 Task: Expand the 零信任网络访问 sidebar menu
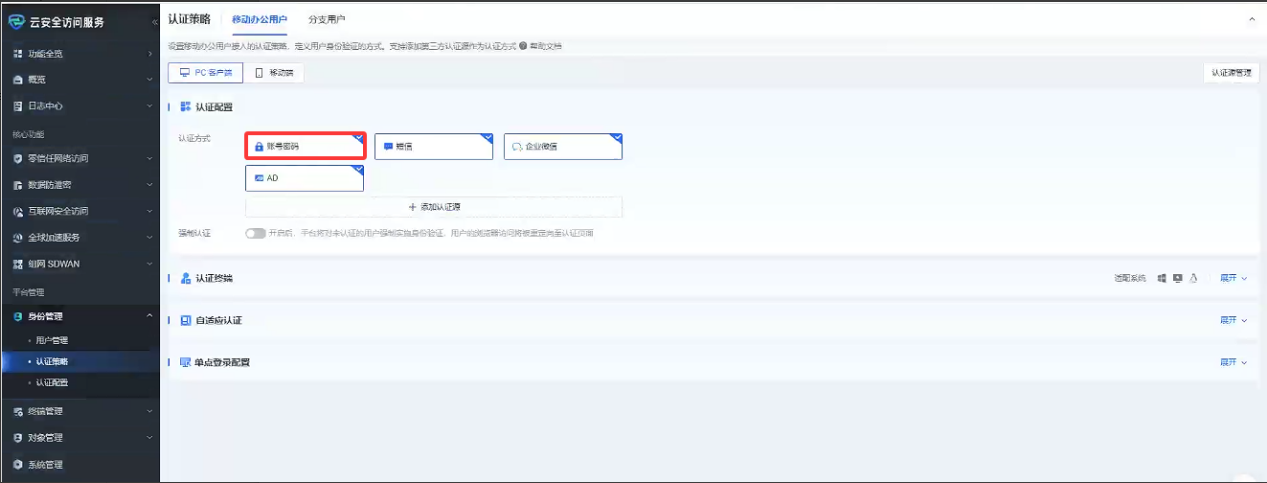tap(149, 158)
